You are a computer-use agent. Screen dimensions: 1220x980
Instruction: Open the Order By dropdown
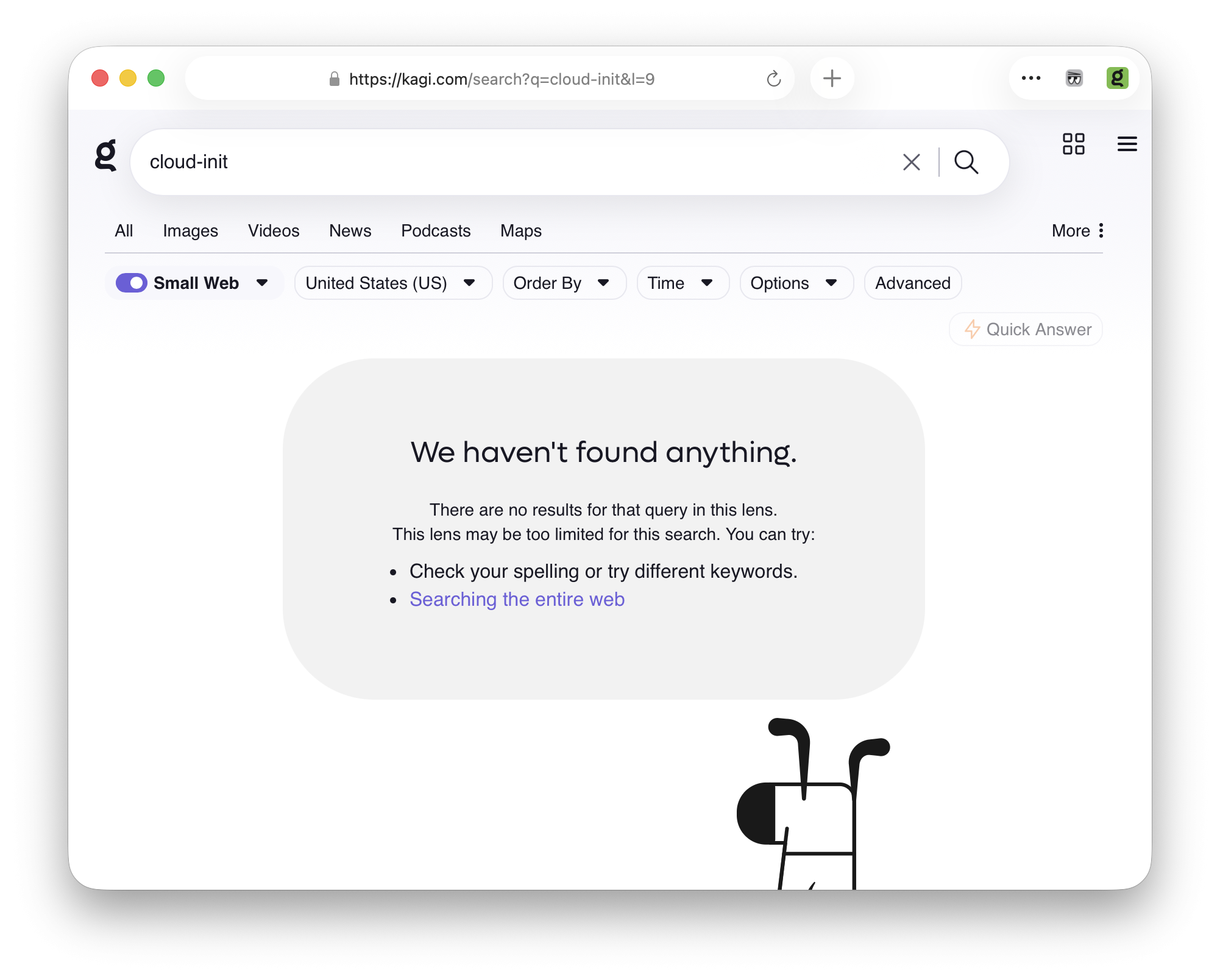(x=563, y=283)
